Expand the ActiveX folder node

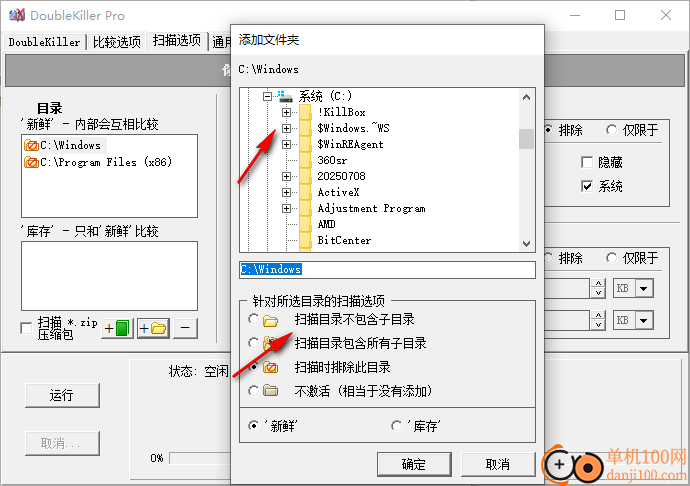[x=286, y=192]
